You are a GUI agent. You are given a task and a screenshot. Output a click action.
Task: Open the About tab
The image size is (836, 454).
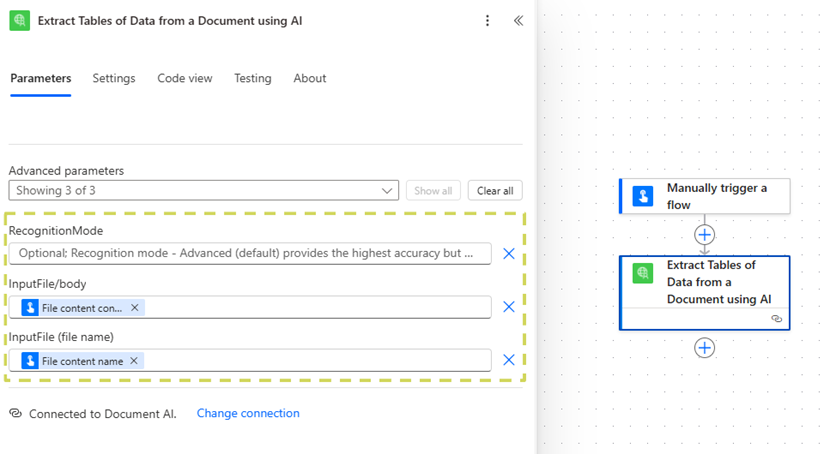pos(310,78)
